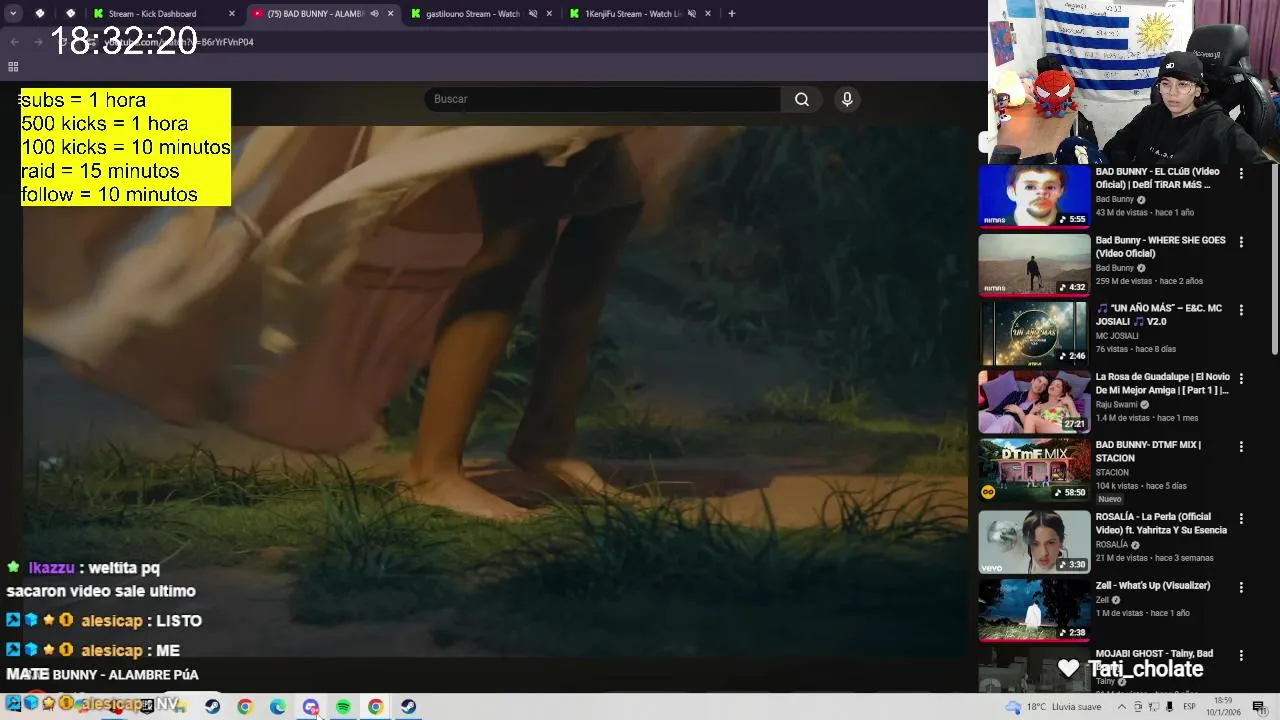This screenshot has width=1280, height=720.
Task: Close the gastilouno Stream tab
Action: [549, 14]
